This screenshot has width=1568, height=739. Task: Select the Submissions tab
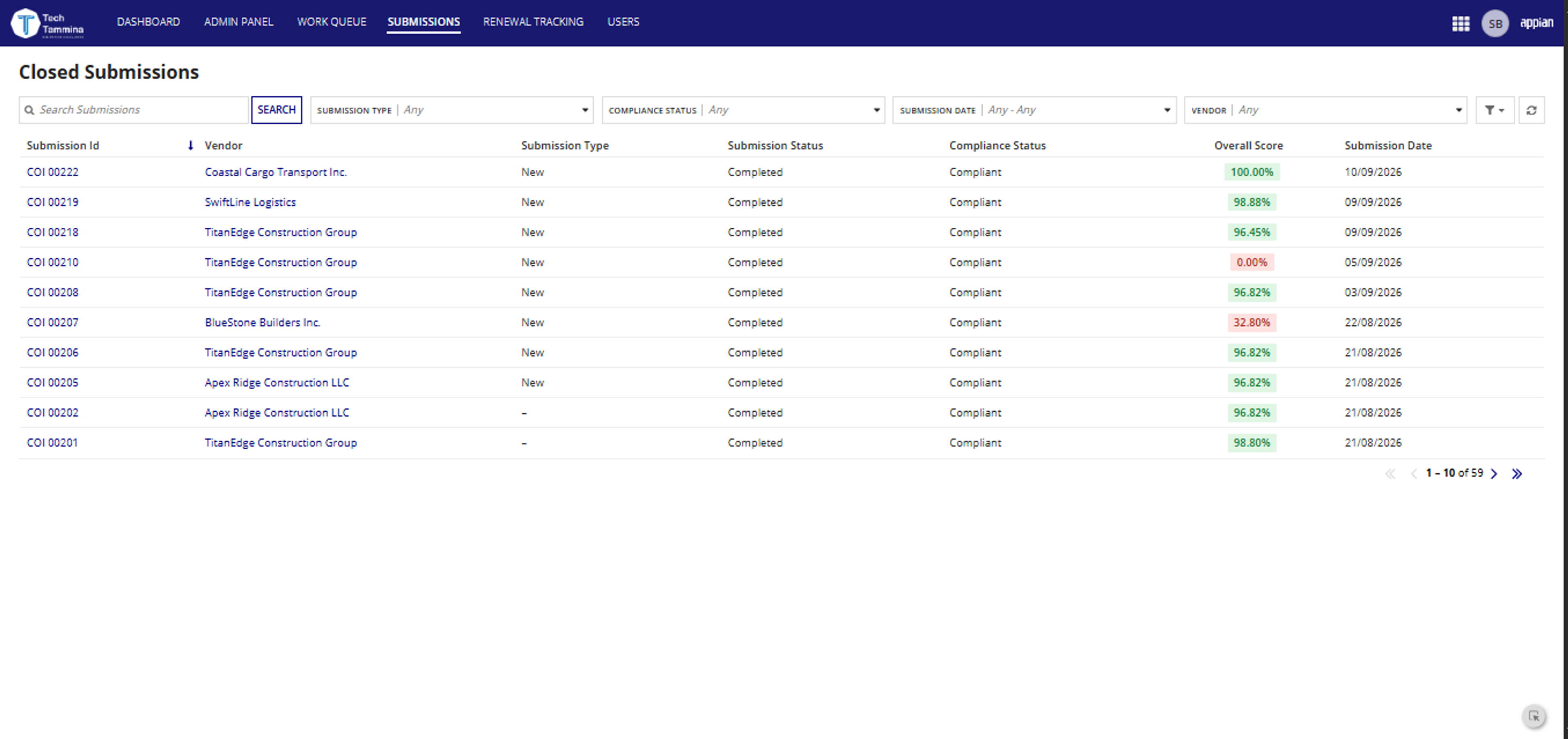(423, 22)
